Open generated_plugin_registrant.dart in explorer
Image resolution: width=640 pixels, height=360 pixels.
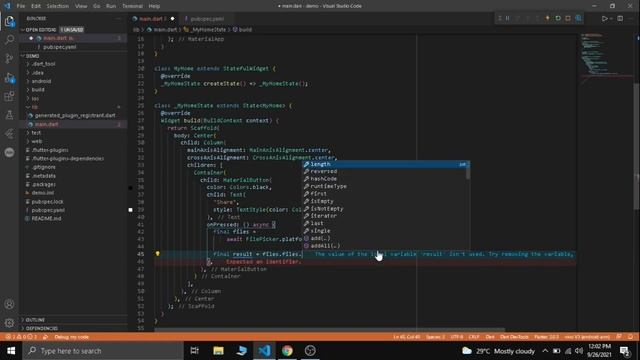(75, 116)
